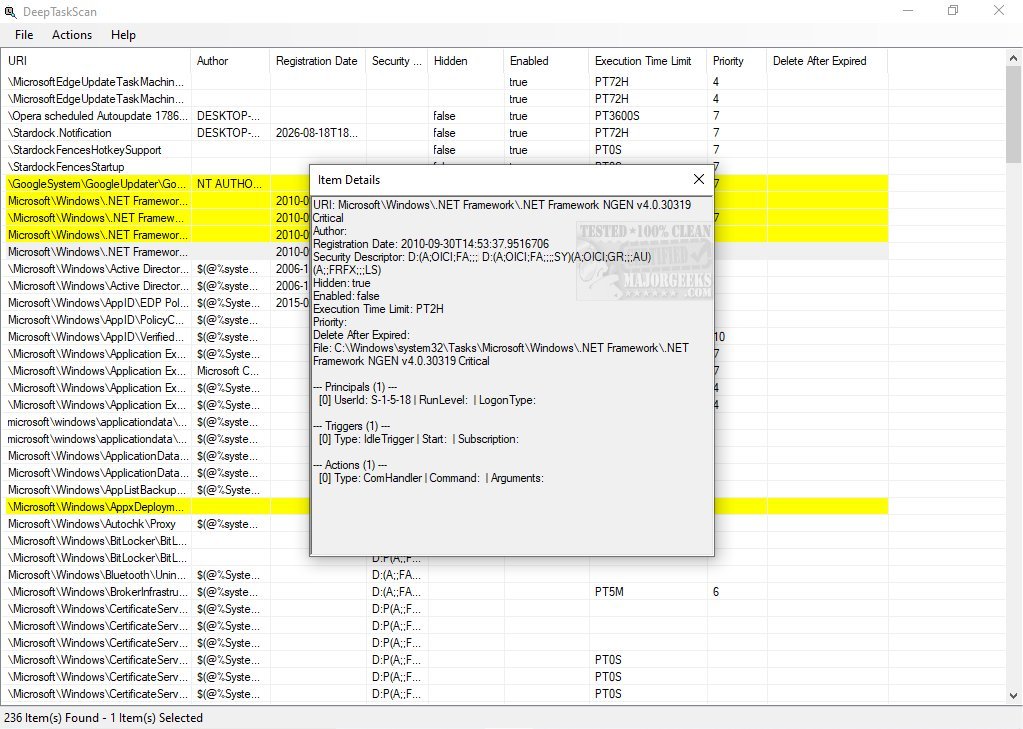Click the vertical scrollbar thumb
The image size is (1023, 729).
coord(1013,114)
